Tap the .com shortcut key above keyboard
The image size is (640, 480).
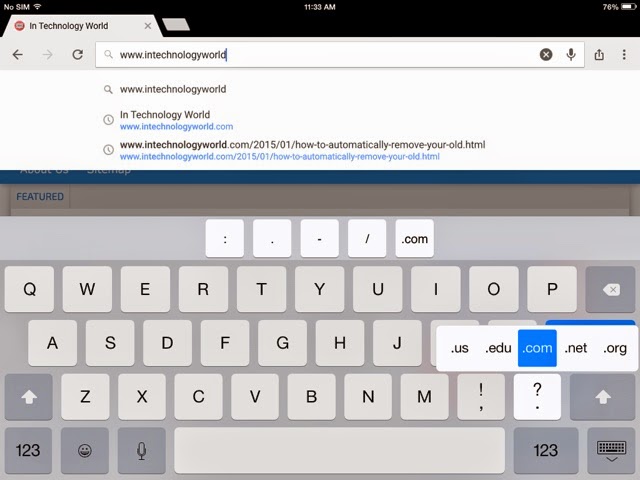(414, 238)
